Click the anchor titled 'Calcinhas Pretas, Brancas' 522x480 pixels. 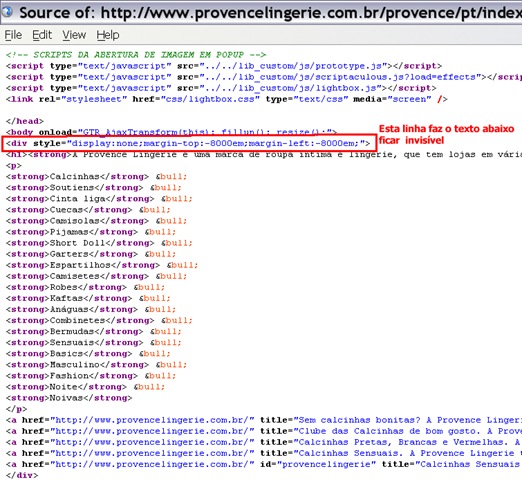264,442
